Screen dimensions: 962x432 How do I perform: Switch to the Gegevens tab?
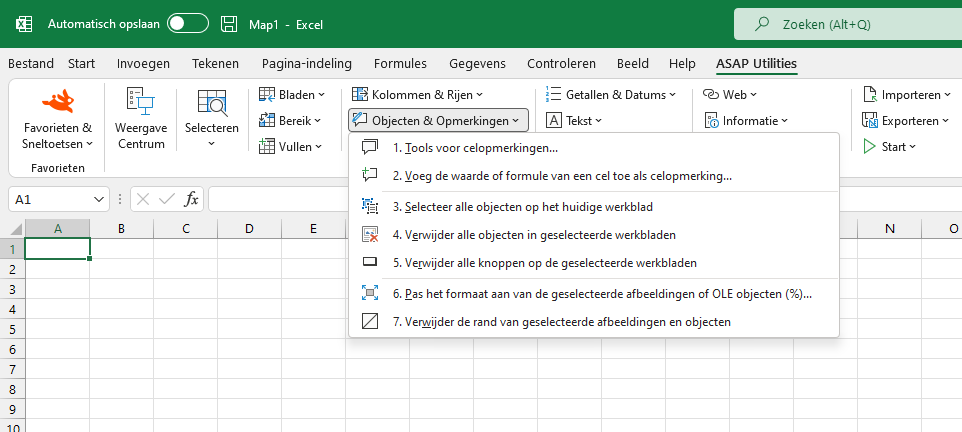[x=477, y=63]
